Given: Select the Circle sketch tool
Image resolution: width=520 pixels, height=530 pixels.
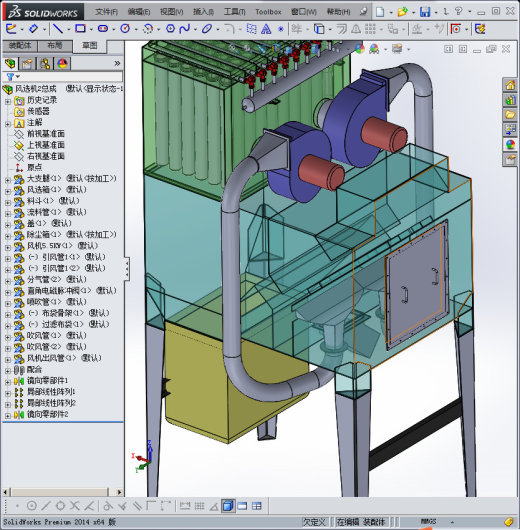Looking at the screenshot, I should point(125,29).
